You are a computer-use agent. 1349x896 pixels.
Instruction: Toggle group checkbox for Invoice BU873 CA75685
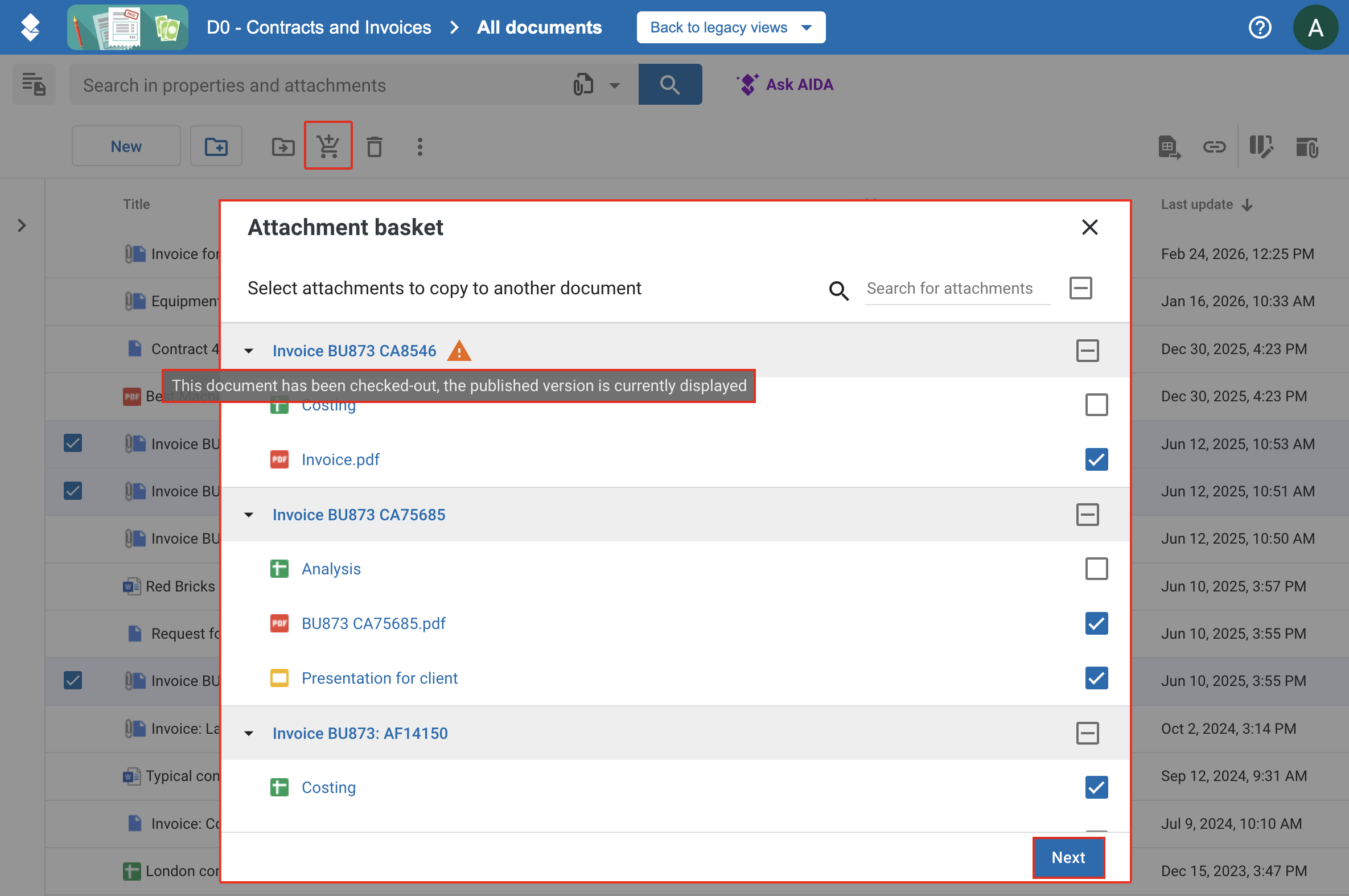point(1087,515)
